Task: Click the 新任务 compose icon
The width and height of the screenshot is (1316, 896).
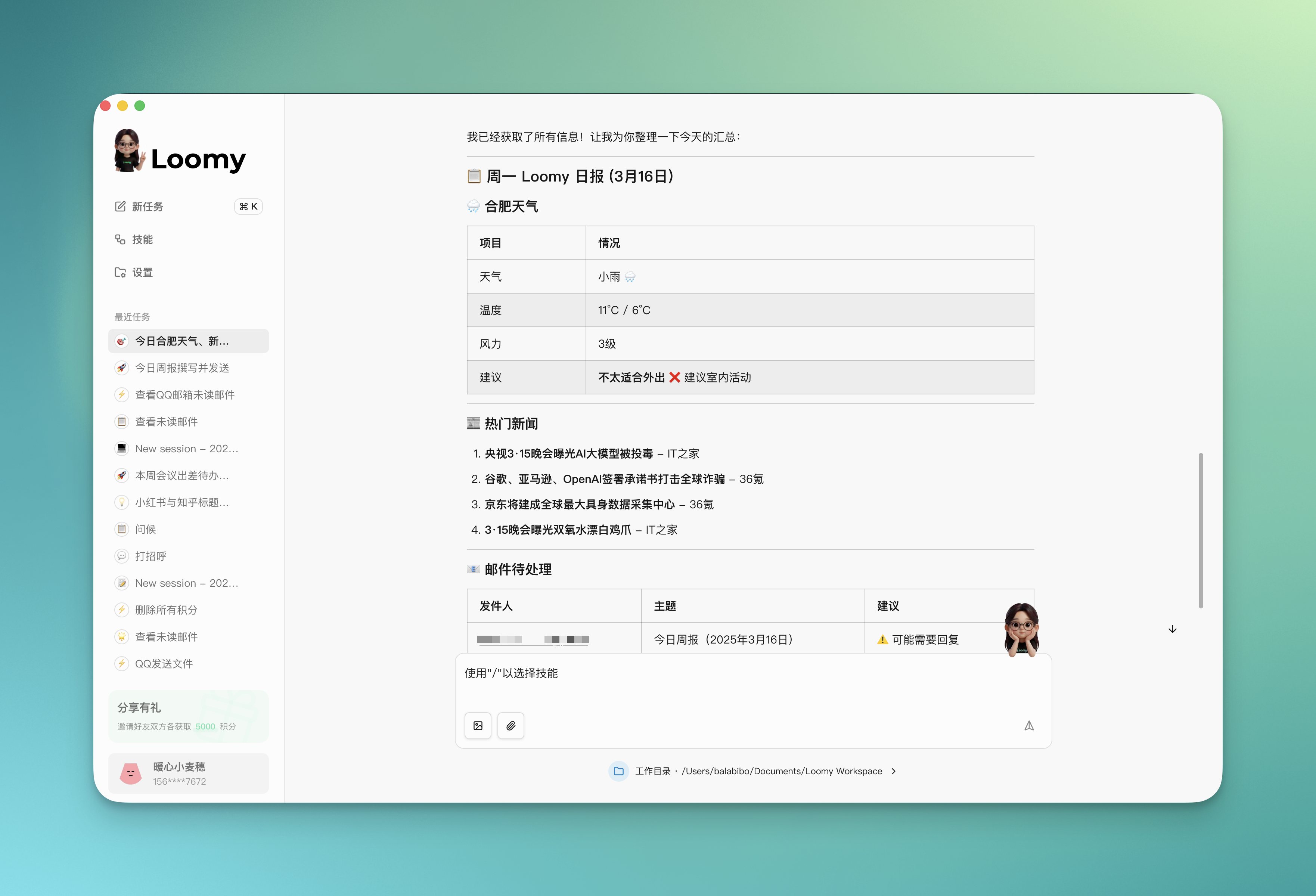Action: coord(121,206)
